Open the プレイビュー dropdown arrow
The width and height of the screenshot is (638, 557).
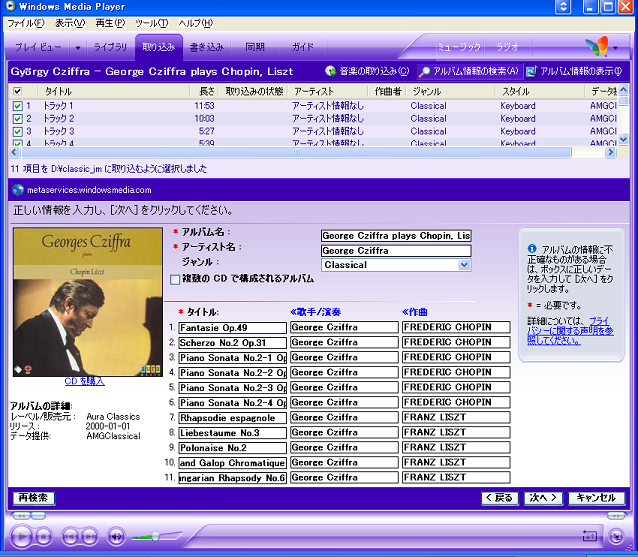coord(78,48)
